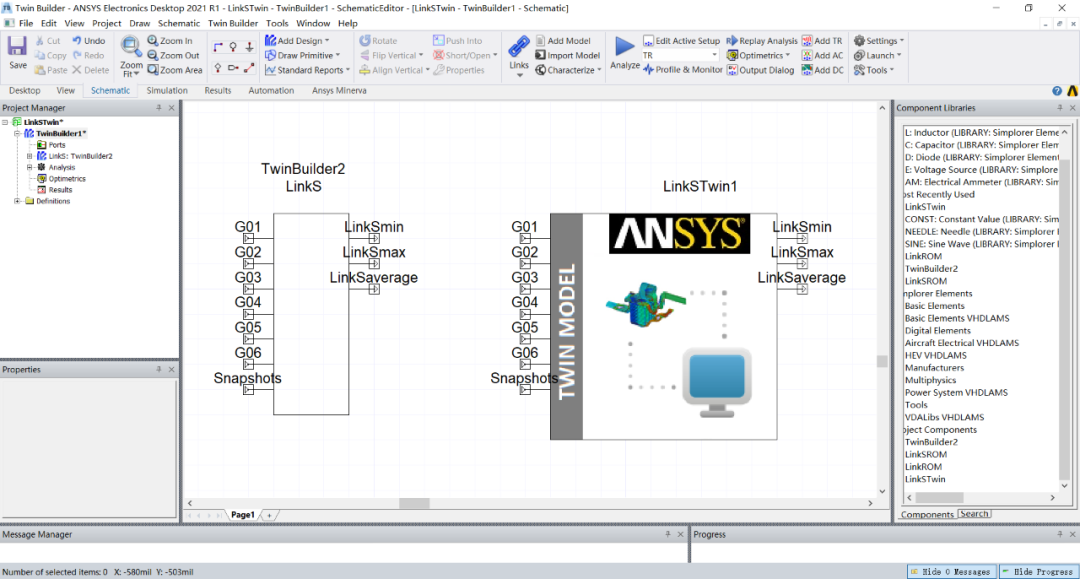Toggle the Progress panel auto-hide pin
Image resolution: width=1080 pixels, height=579 pixels.
[x=1059, y=534]
